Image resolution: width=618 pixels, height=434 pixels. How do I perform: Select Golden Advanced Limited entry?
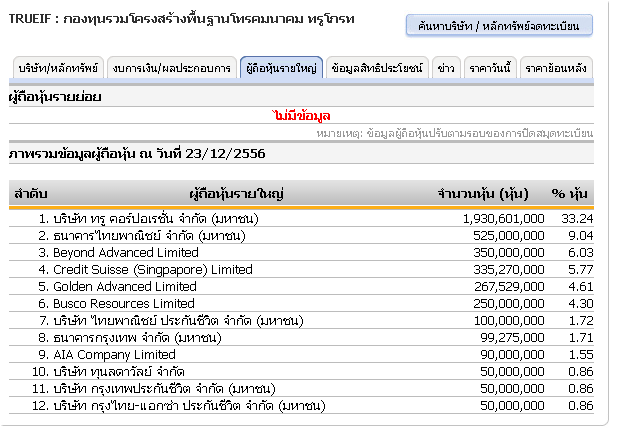301,286
